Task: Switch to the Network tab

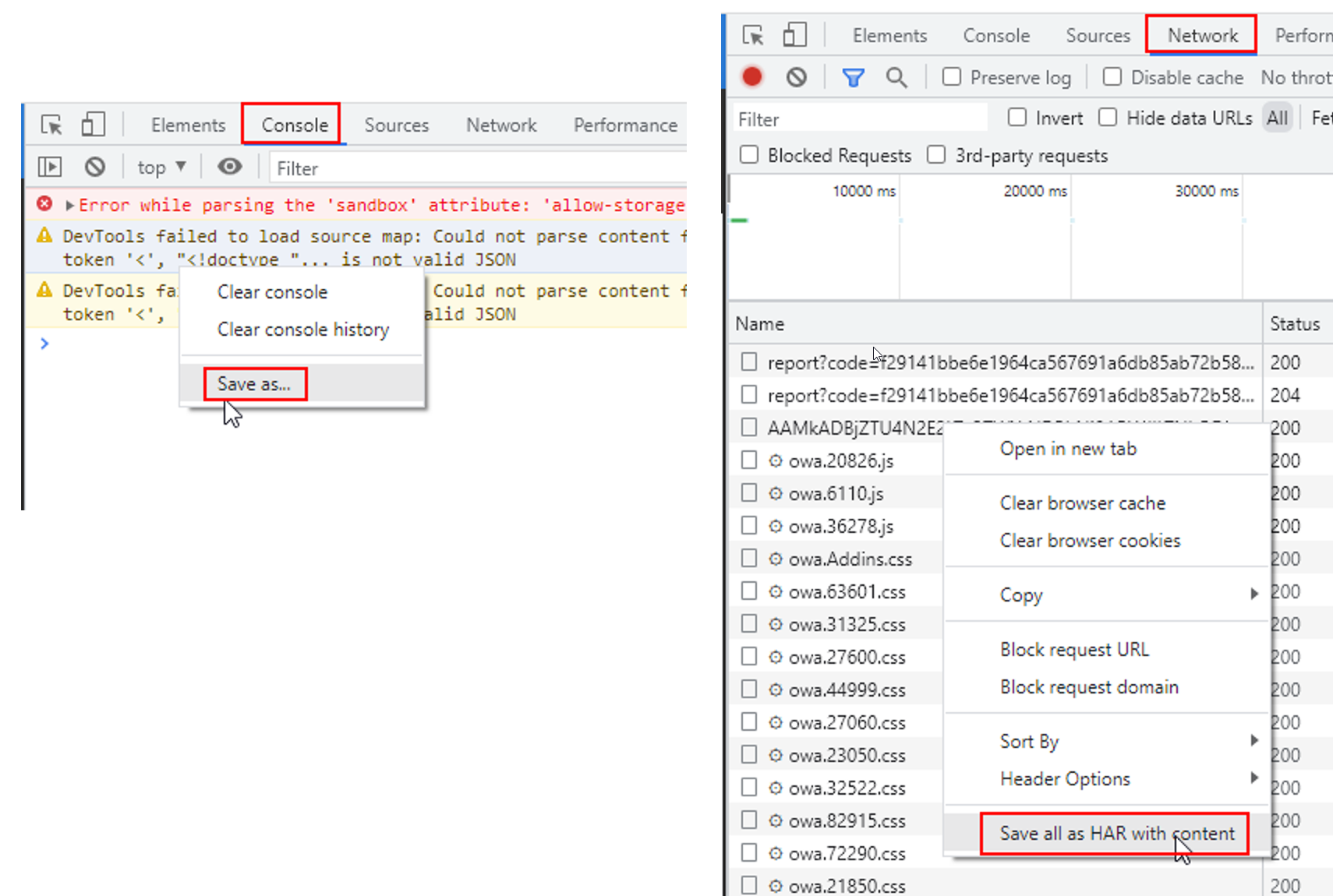Action: pyautogui.click(x=1201, y=36)
